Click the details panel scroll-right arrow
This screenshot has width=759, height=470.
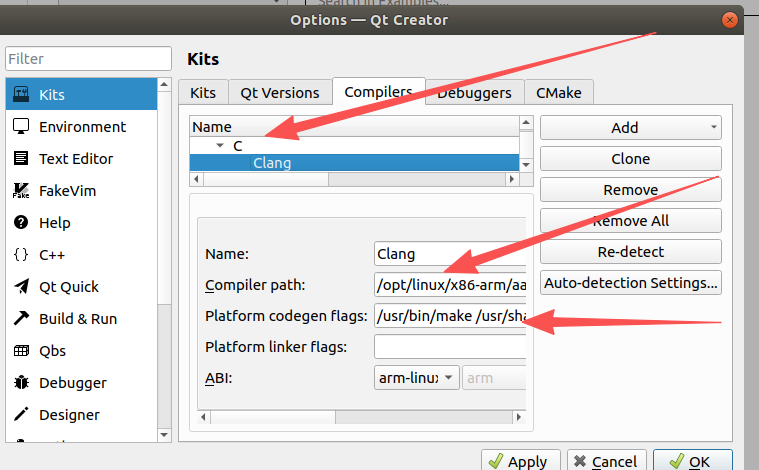519,417
